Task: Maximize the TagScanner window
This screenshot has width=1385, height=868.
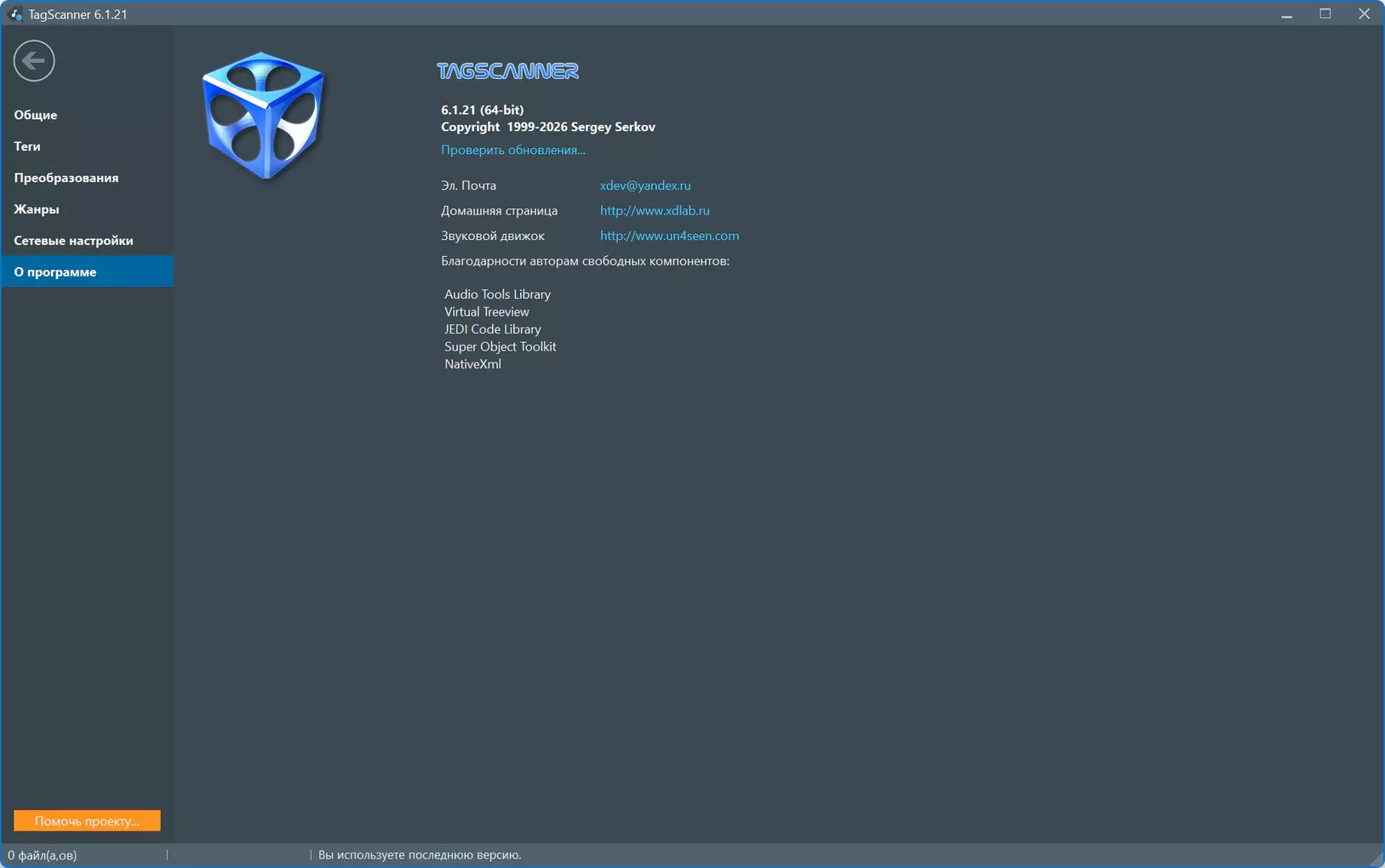Action: 1325,14
